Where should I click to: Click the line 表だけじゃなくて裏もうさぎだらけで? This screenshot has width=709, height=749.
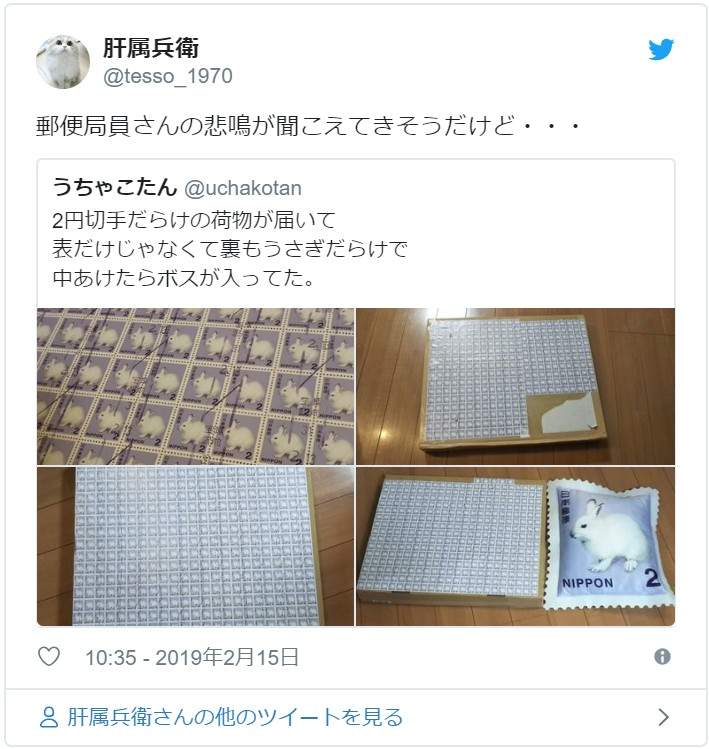click(230, 249)
